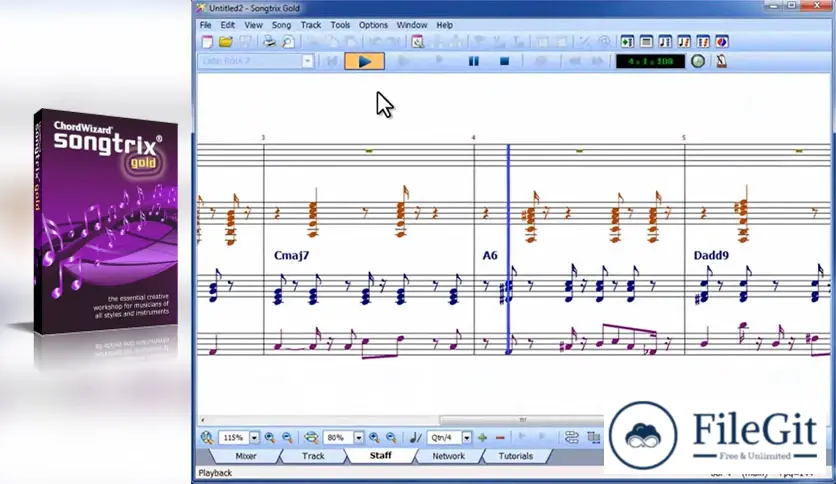
Task: Click the Playback status bar text
Action: click(x=215, y=473)
